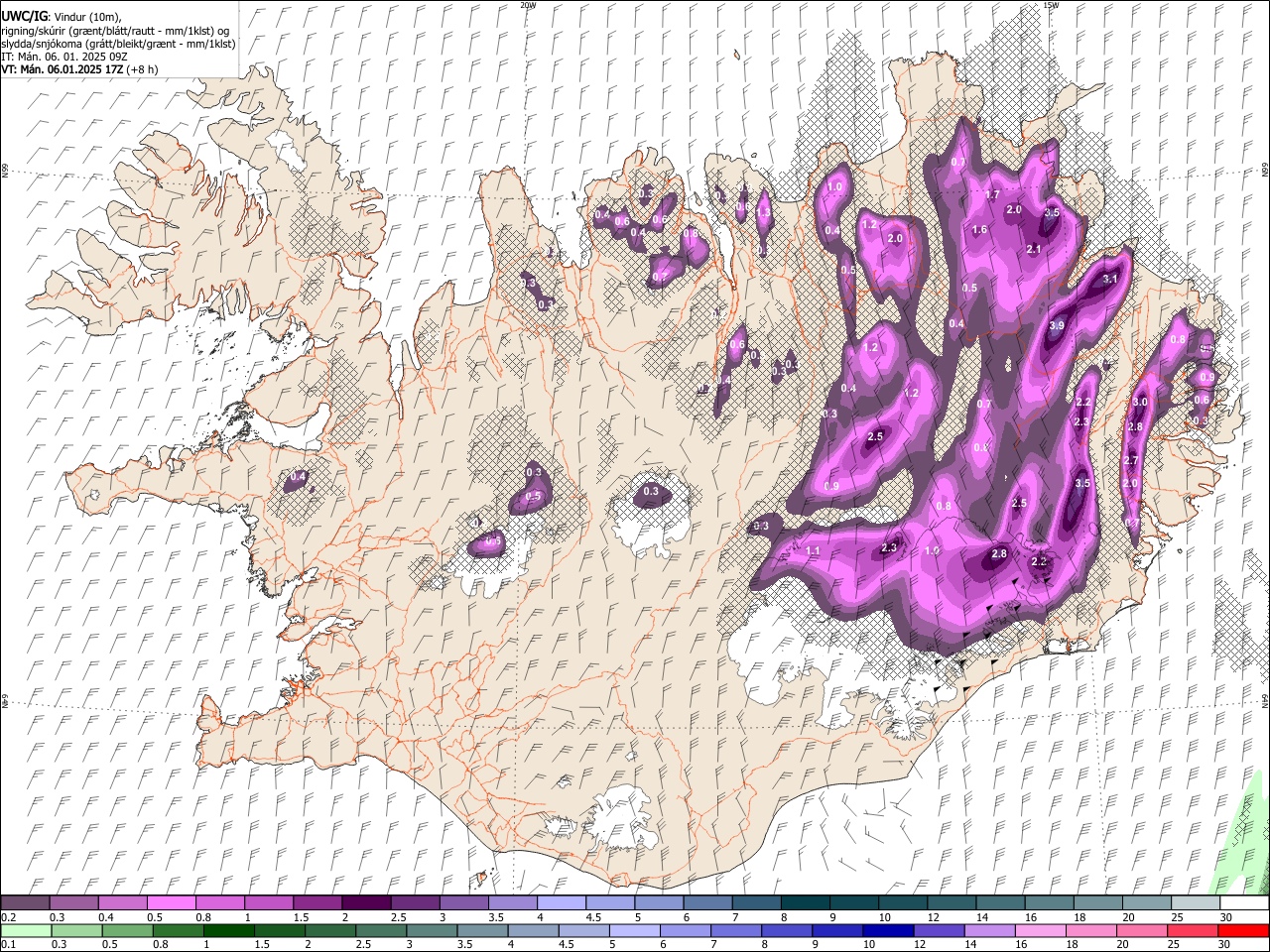The image size is (1270, 952).
Task: Select the magenta 1.5–2 snow legend swatch
Action: (x=317, y=903)
